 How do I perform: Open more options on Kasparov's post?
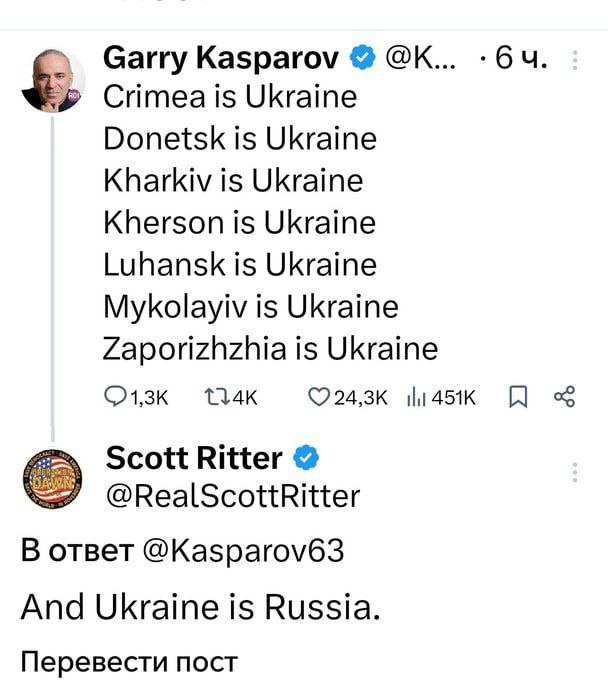click(574, 59)
